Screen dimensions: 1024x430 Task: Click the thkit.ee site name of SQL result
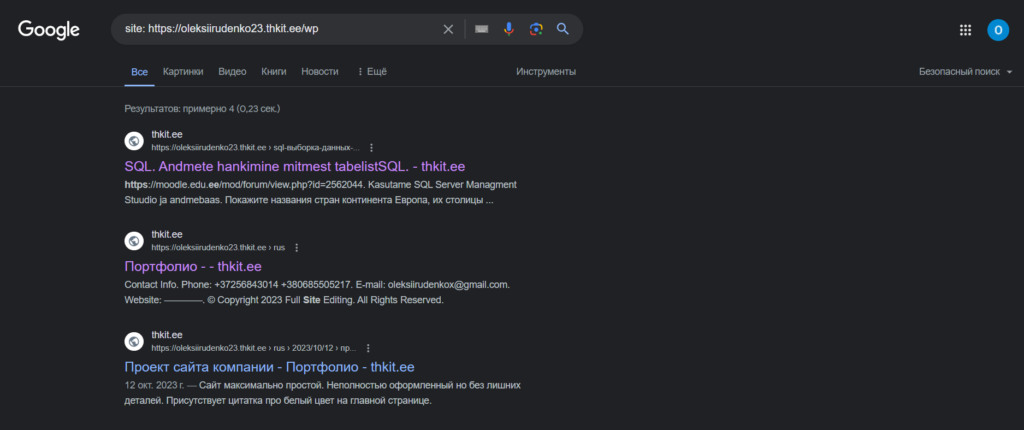pyautogui.click(x=167, y=134)
